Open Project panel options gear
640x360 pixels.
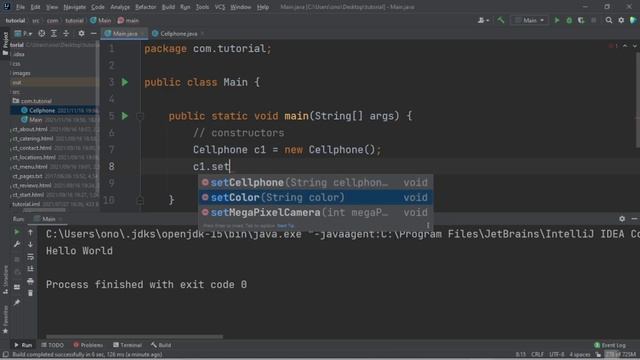[x=81, y=33]
